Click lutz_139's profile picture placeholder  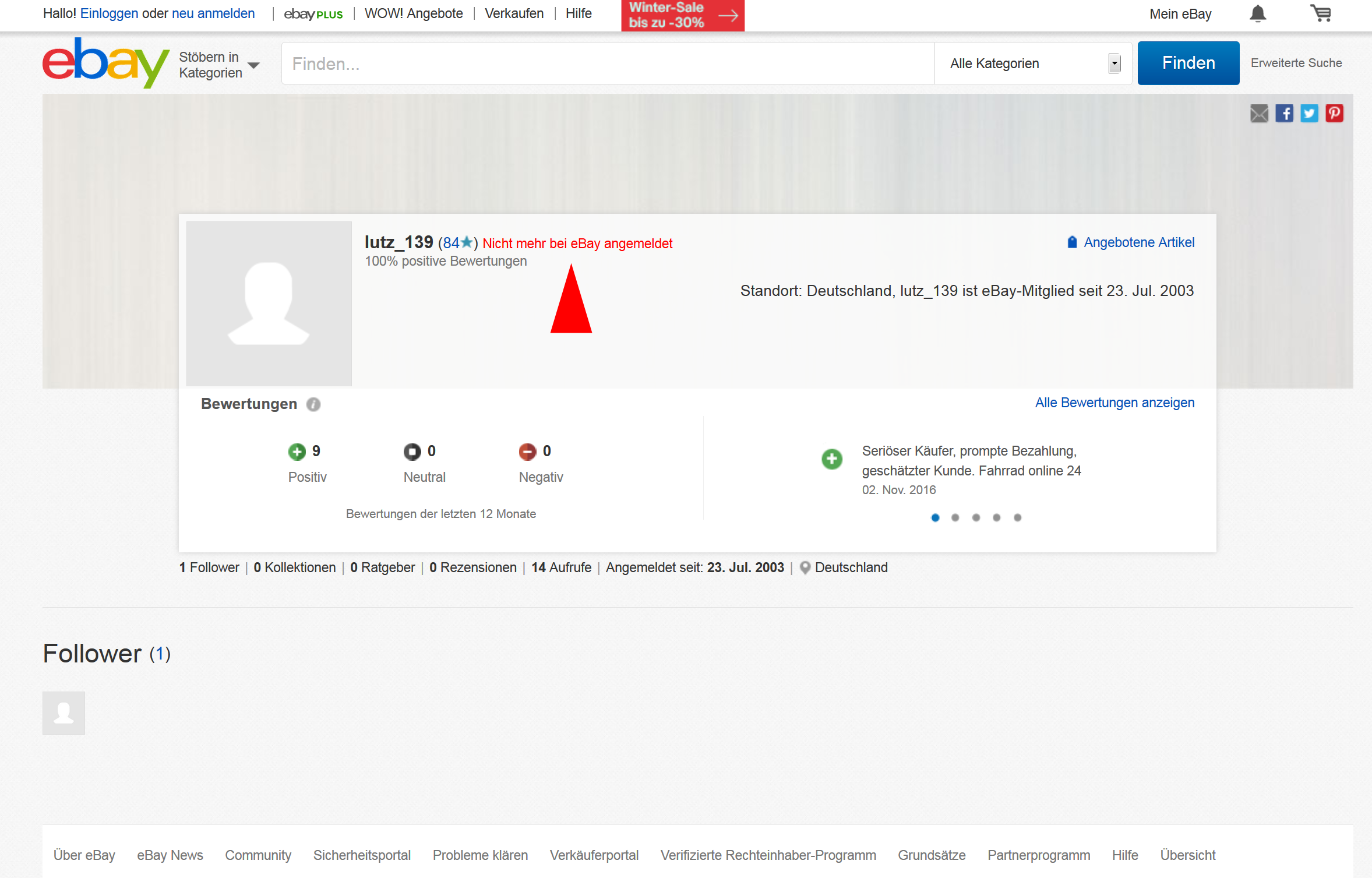tap(269, 304)
